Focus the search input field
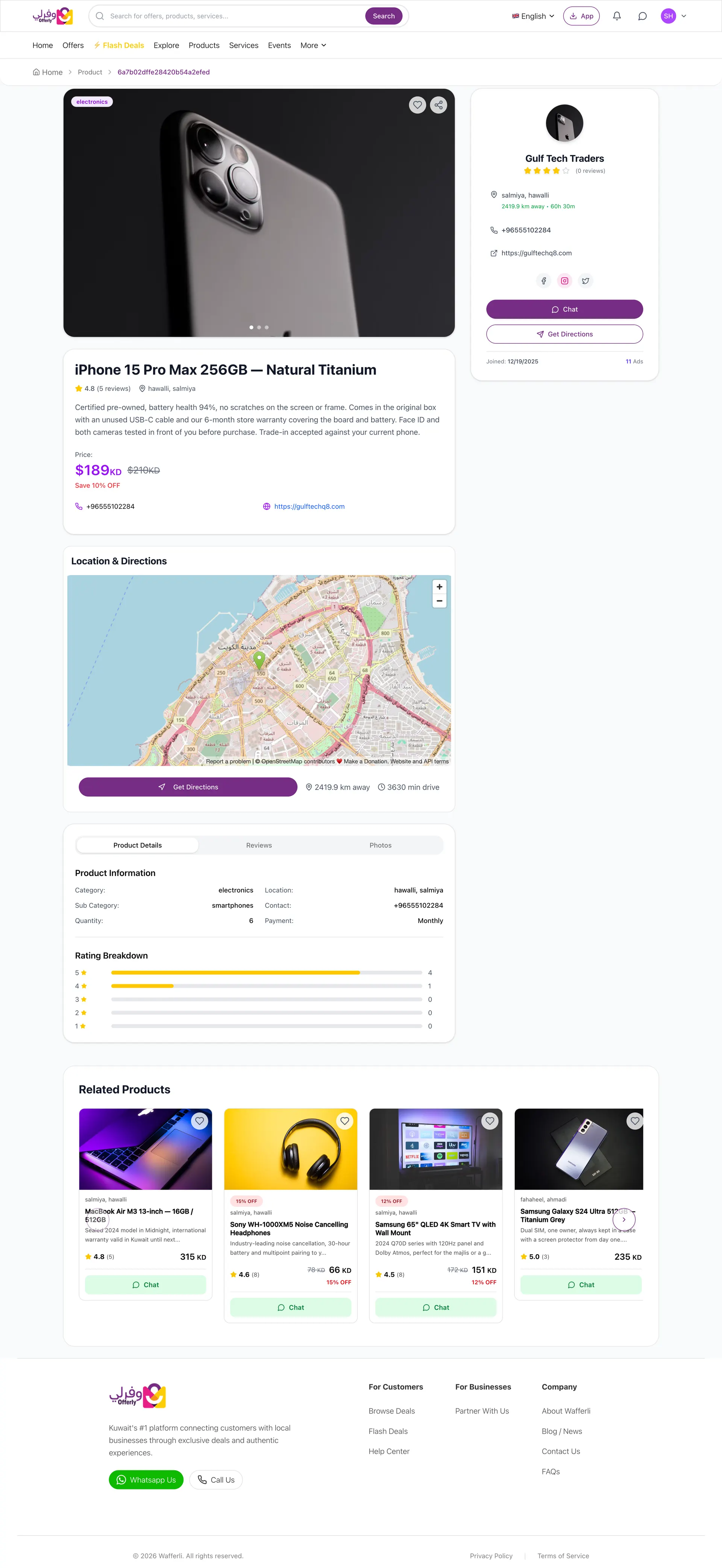Viewport: 722px width, 1568px height. coord(234,17)
